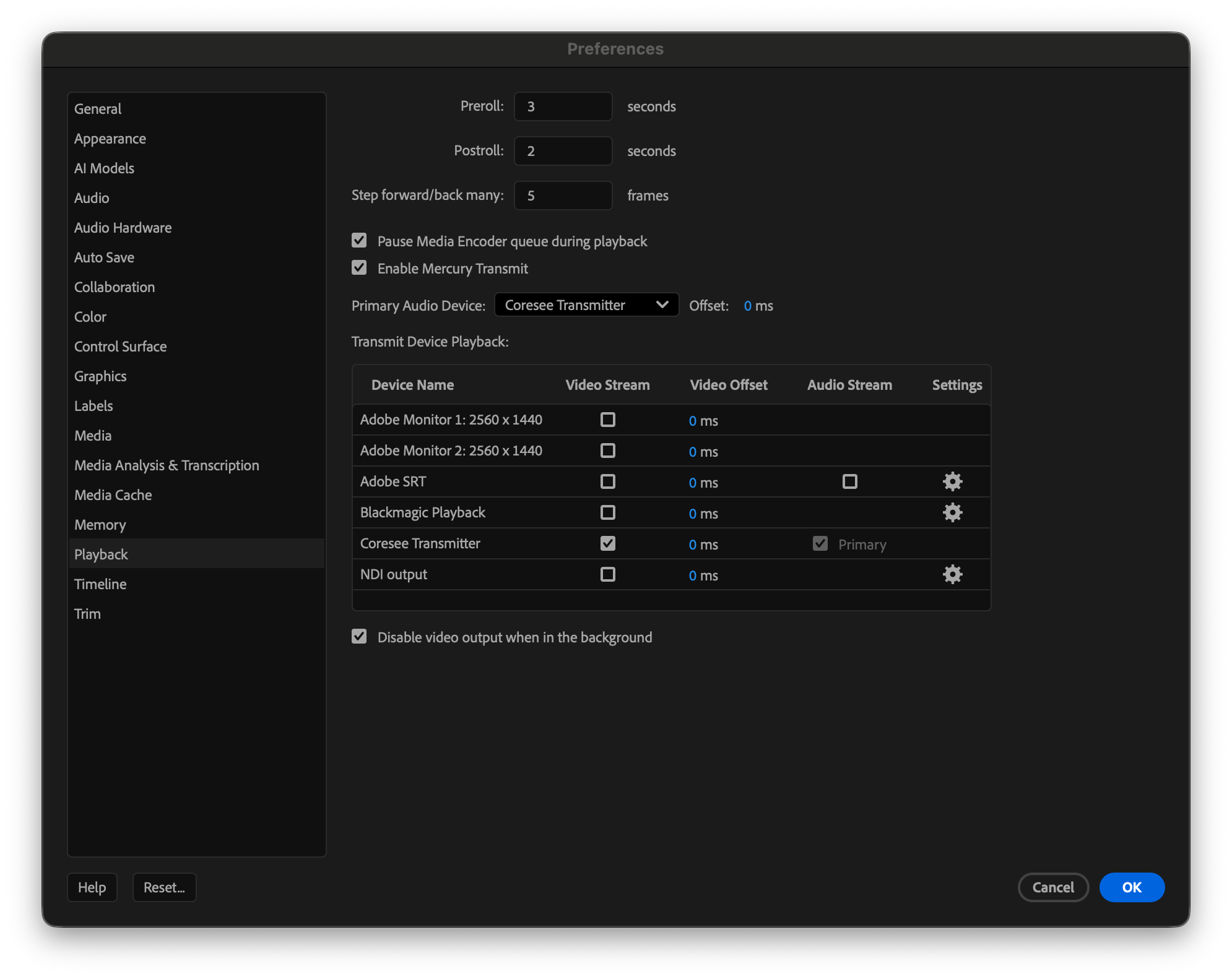Enable NDI output video stream

coord(608,574)
